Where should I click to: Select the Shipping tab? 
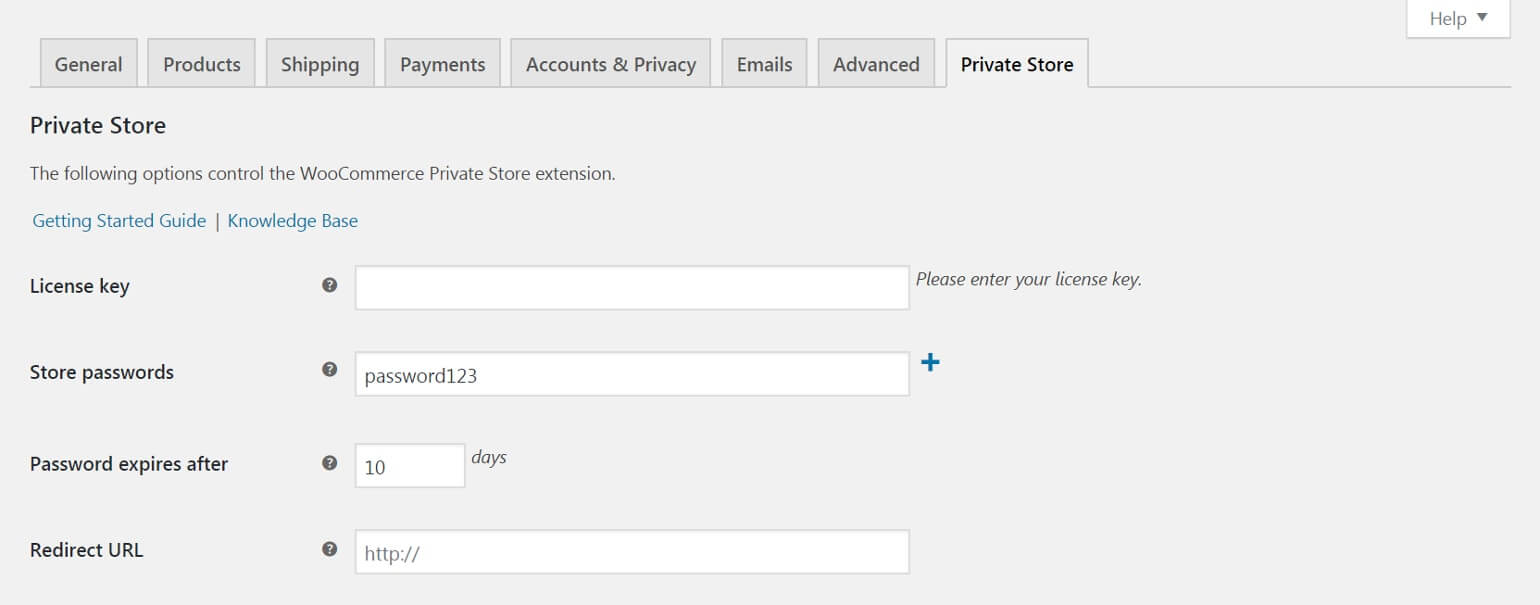click(x=320, y=63)
